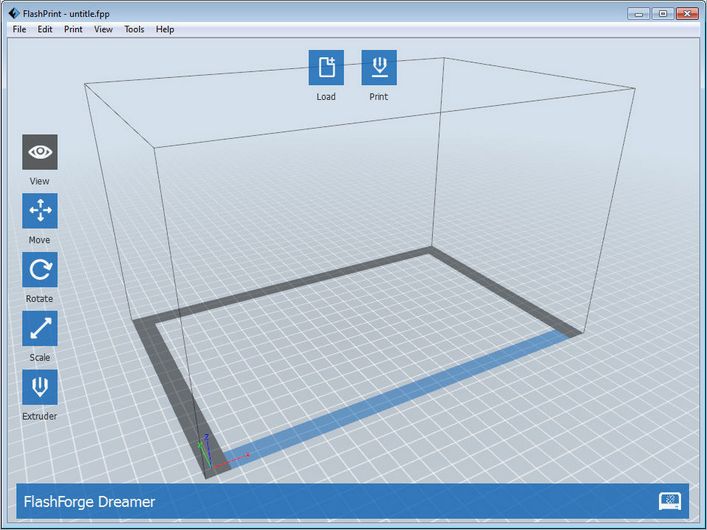The width and height of the screenshot is (707, 530).
Task: Click the blue front edge of build platform
Action: (400, 398)
